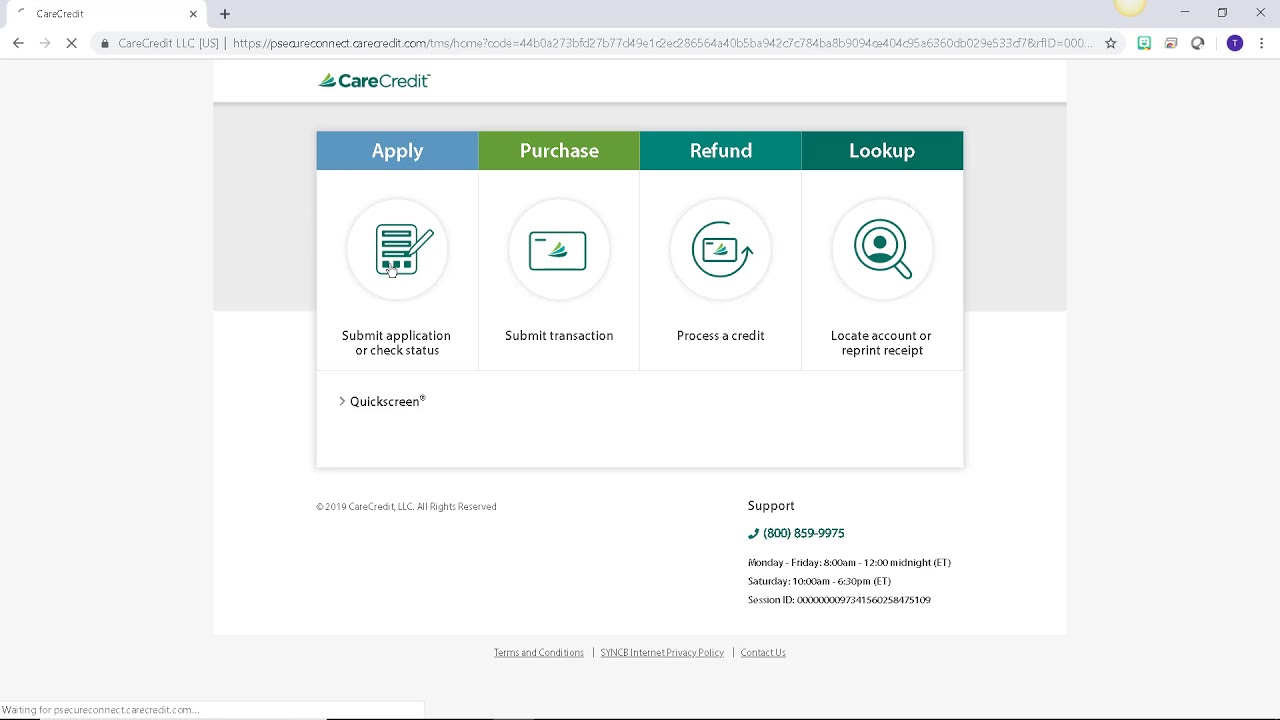The width and height of the screenshot is (1280, 720).
Task: Click the Submit transaction card icon
Action: (x=558, y=249)
